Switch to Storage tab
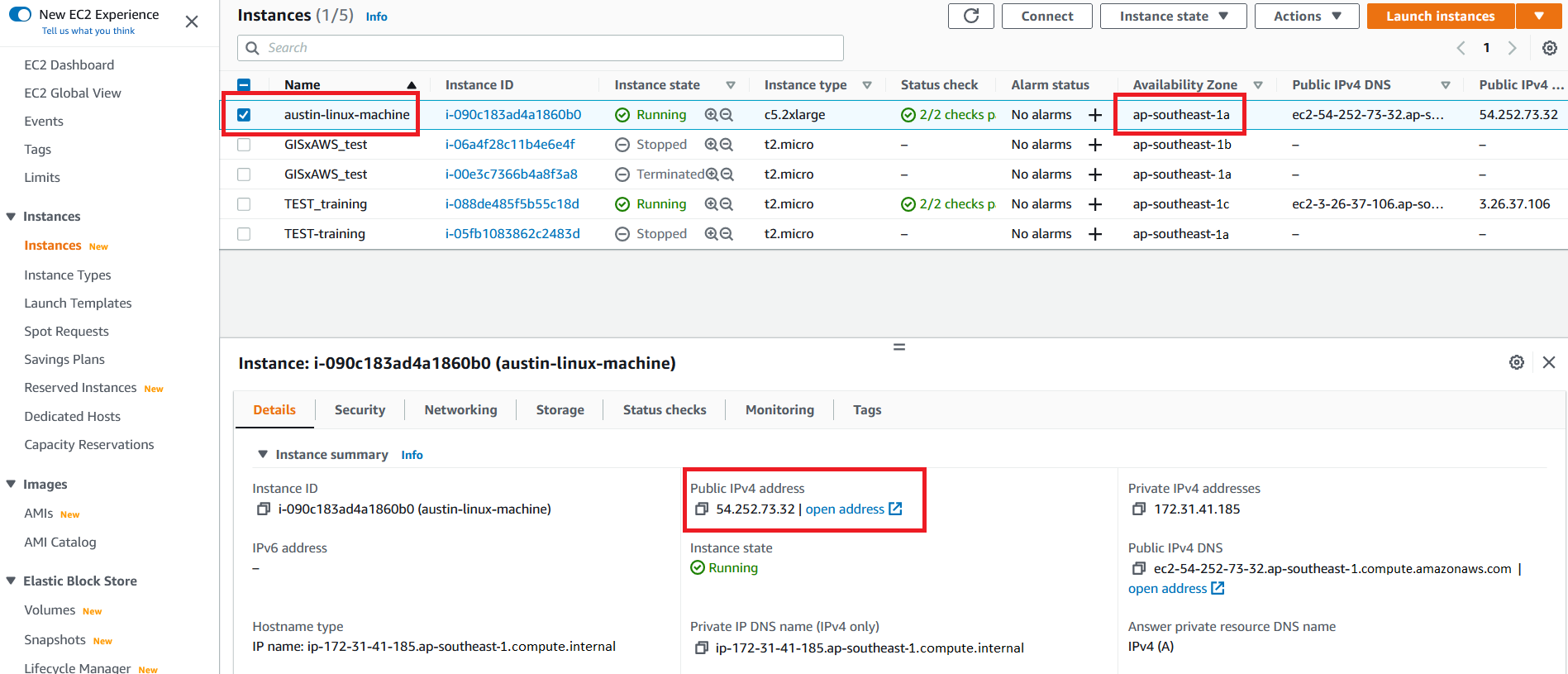 [x=560, y=410]
